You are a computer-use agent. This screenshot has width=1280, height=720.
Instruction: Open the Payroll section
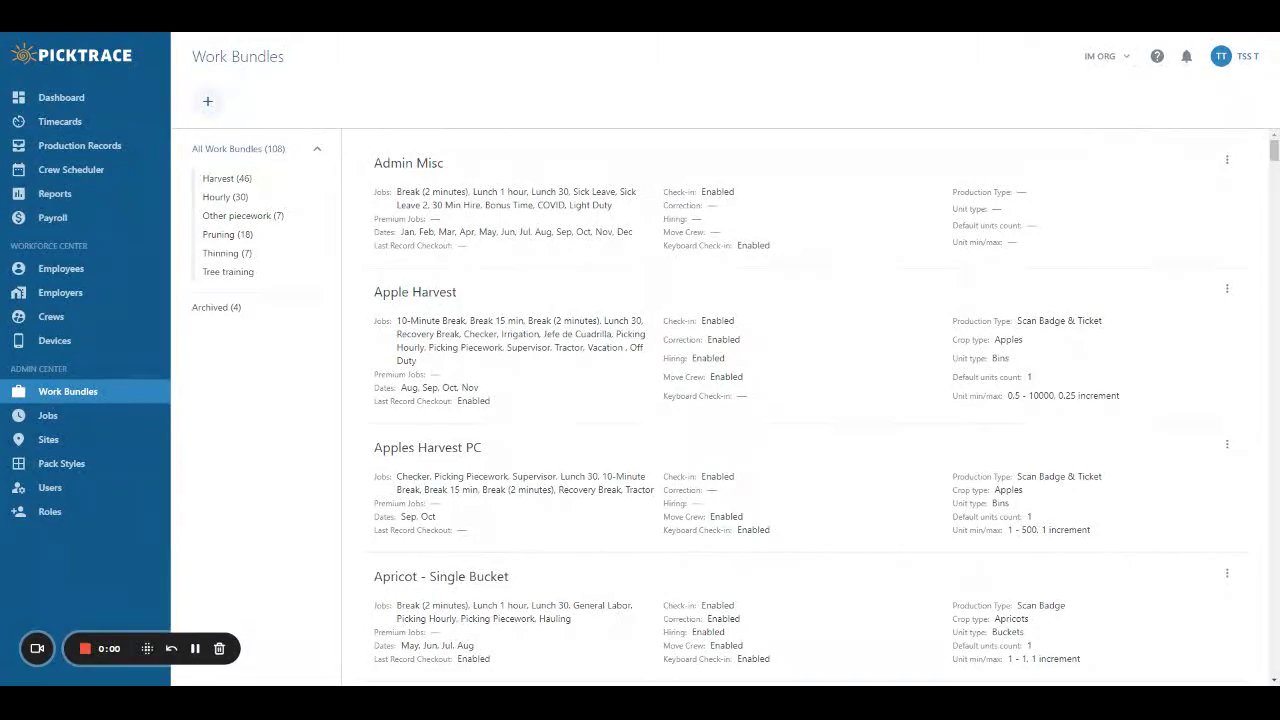[x=53, y=218]
